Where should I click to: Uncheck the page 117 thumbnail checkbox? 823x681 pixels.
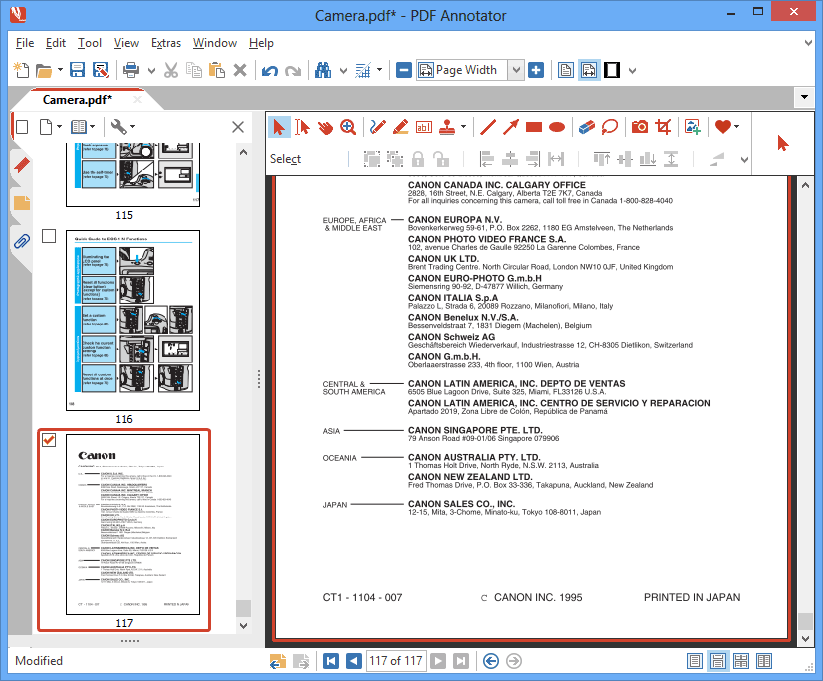(x=49, y=440)
